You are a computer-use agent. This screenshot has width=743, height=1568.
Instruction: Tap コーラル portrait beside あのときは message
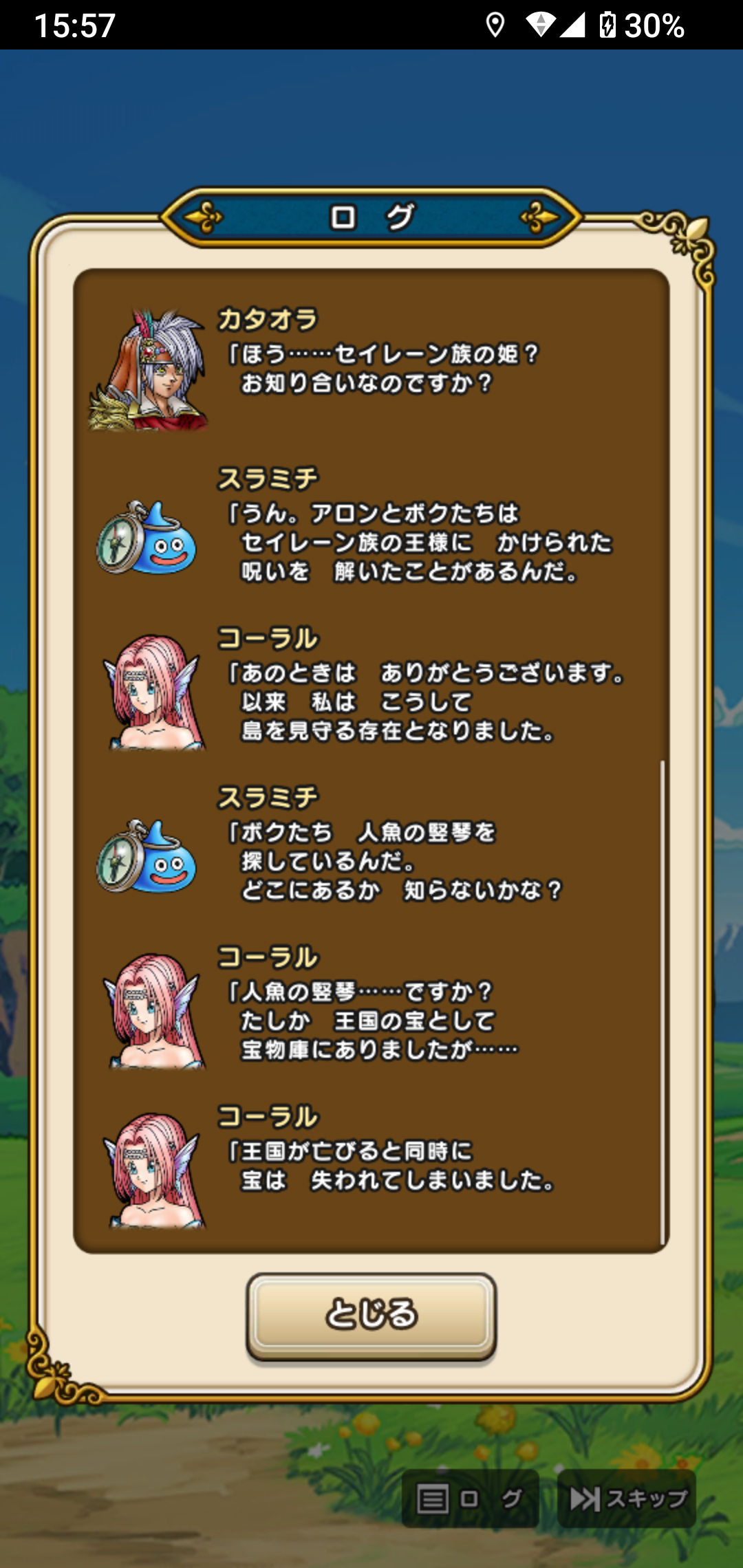click(154, 692)
